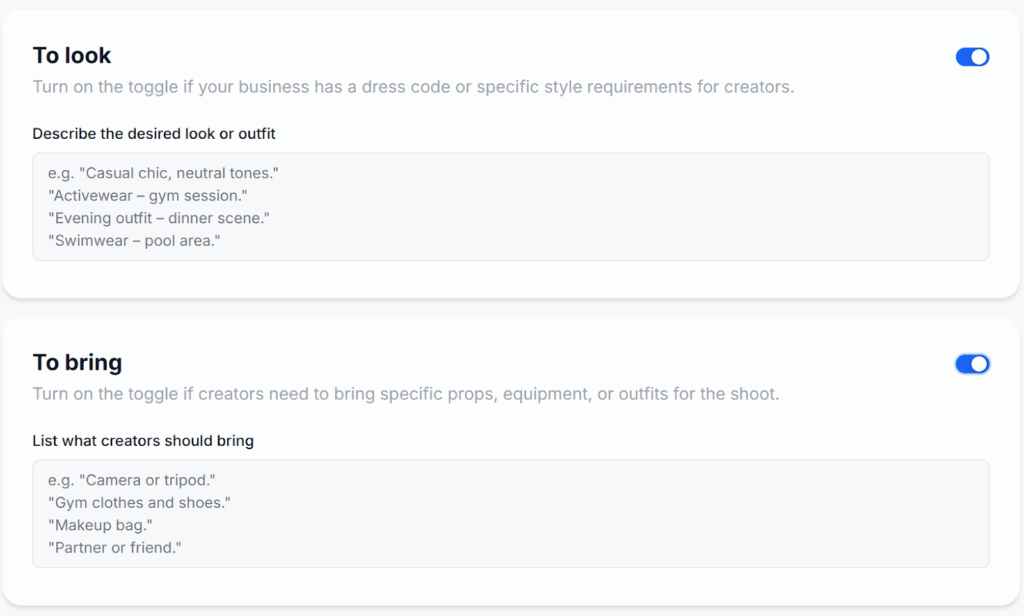
Task: Click the white knob on To bring switch
Action: [980, 364]
